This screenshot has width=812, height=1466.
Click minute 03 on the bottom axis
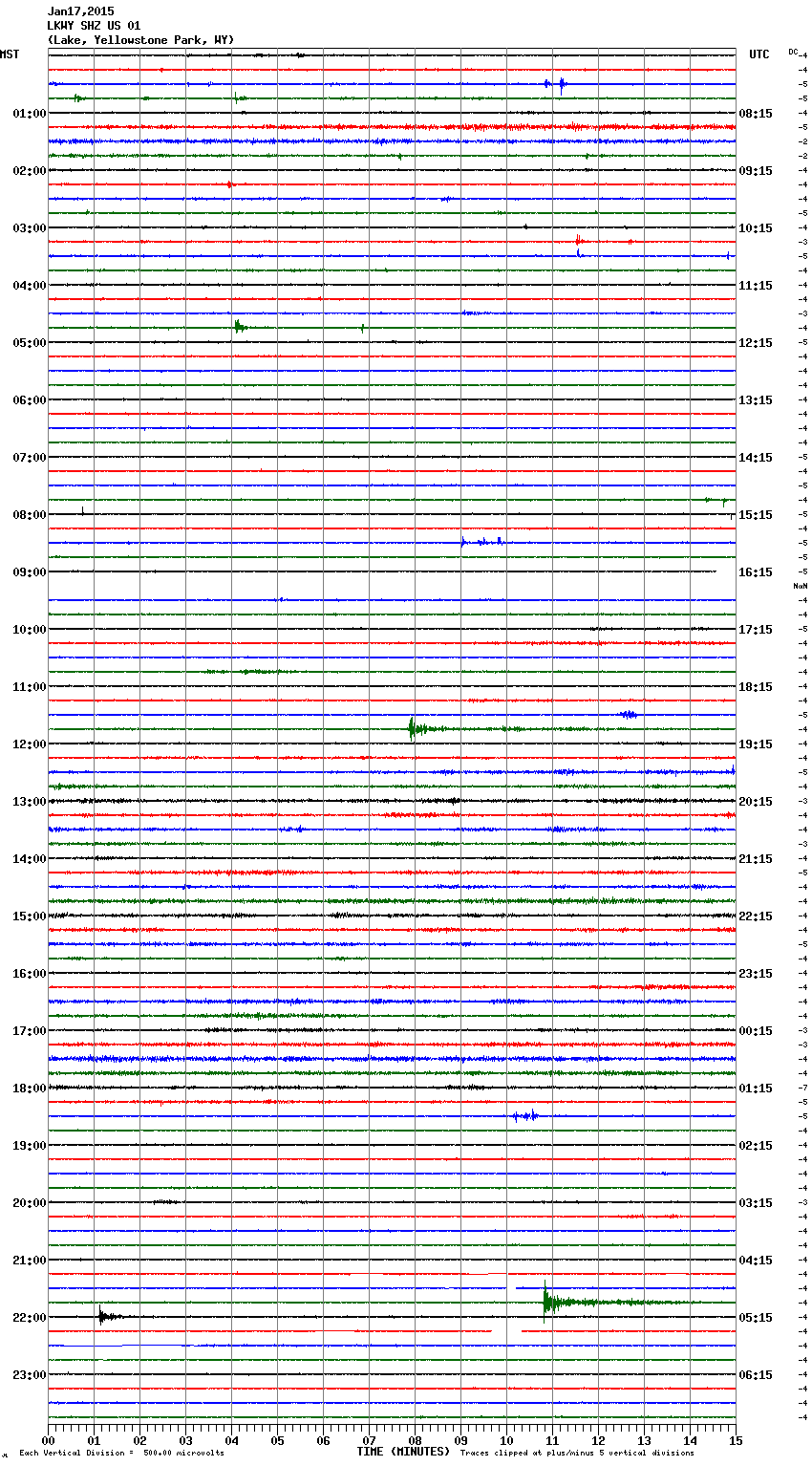tap(186, 1440)
